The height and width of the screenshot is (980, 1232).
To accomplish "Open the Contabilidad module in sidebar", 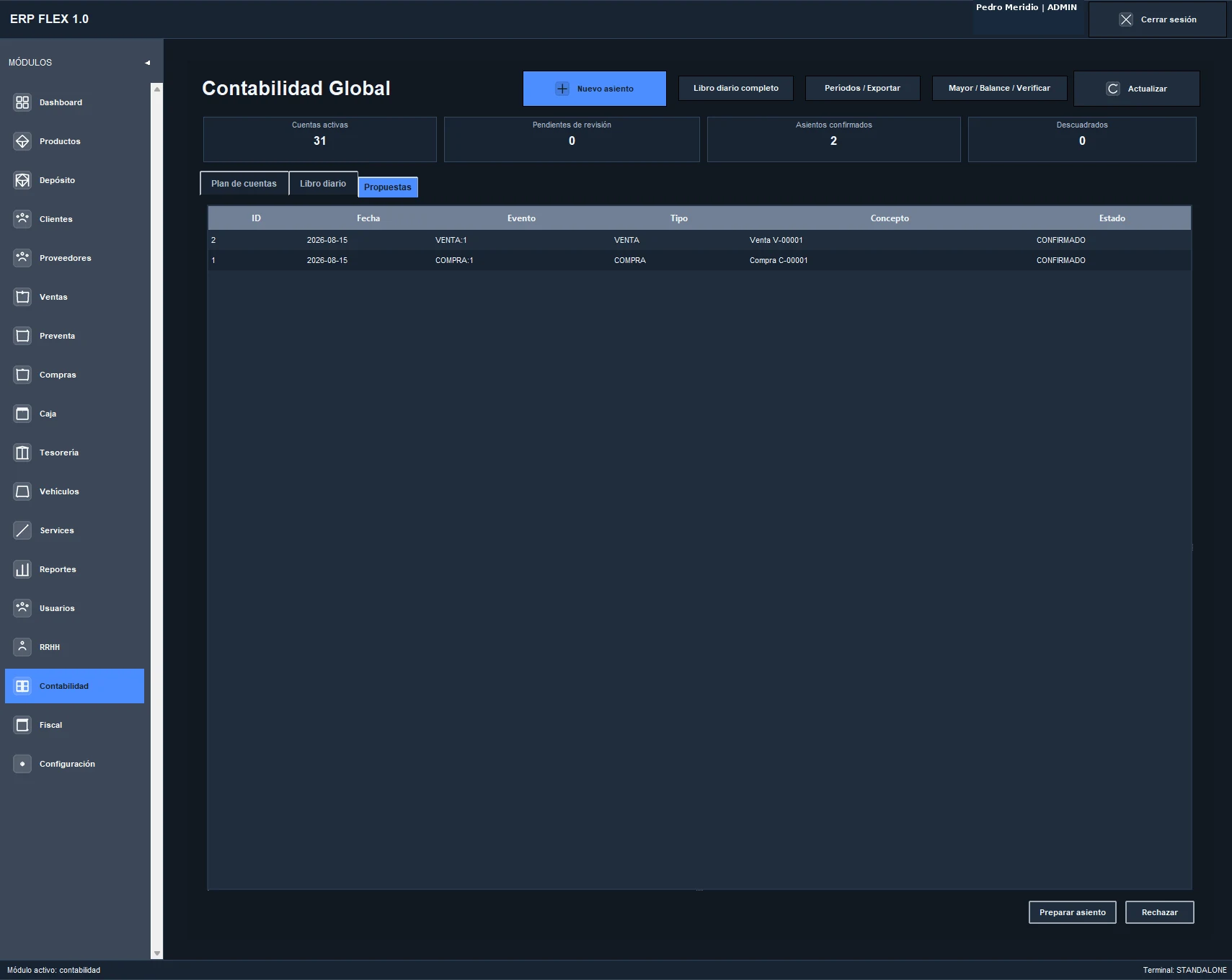I will pos(74,686).
